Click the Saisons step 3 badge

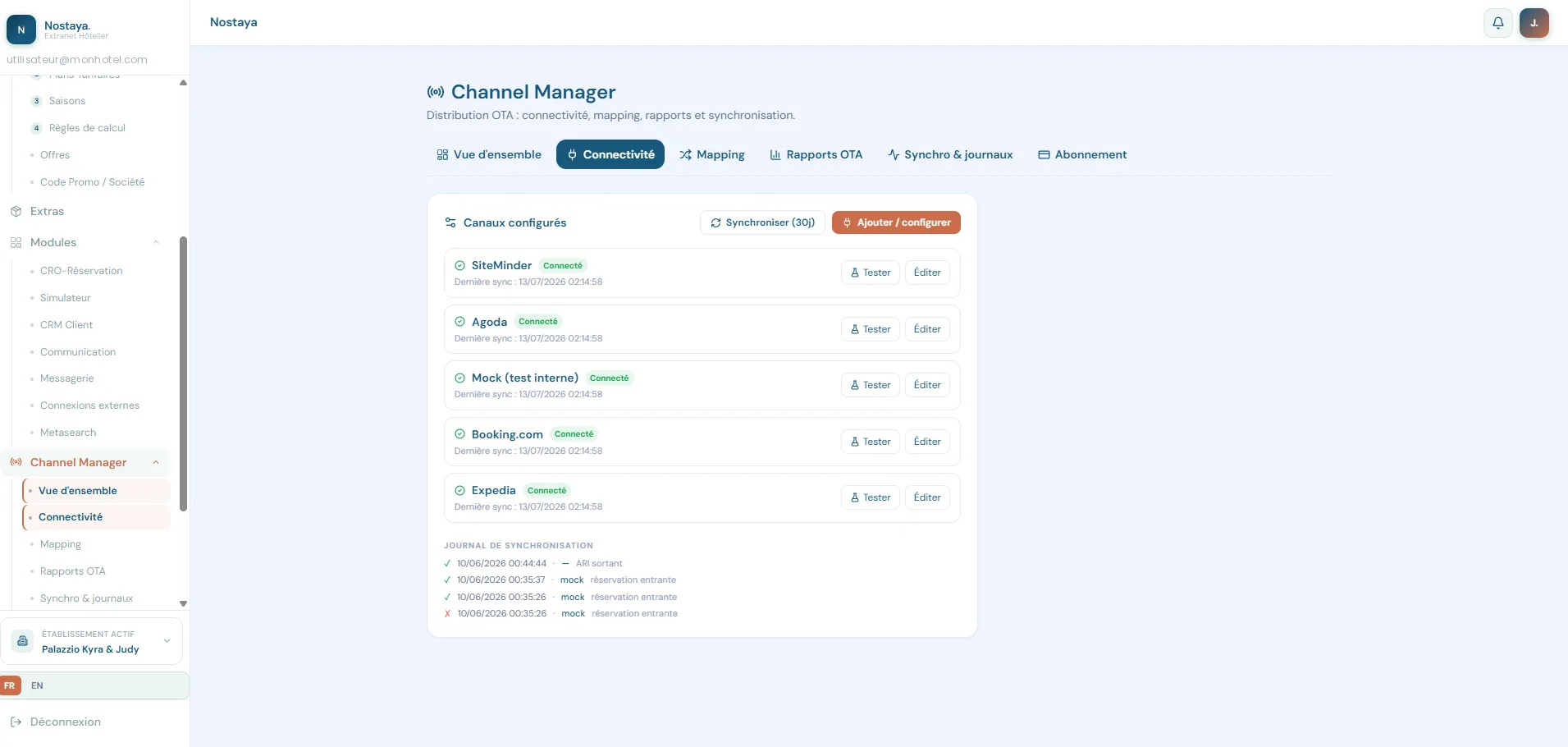pyautogui.click(x=36, y=101)
